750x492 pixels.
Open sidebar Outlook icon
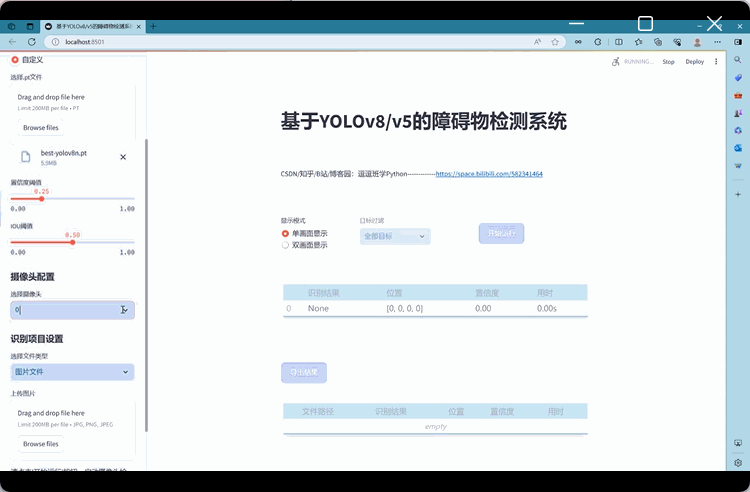coord(738,148)
